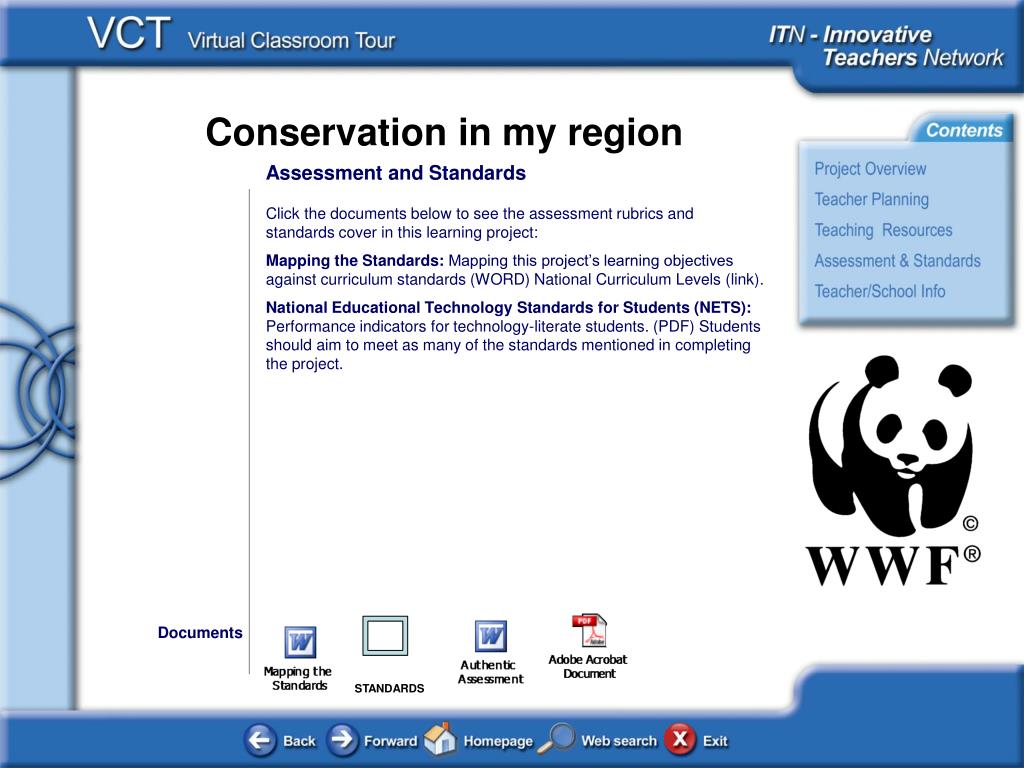The width and height of the screenshot is (1024, 768).
Task: Click the Homepage text label
Action: pos(498,741)
